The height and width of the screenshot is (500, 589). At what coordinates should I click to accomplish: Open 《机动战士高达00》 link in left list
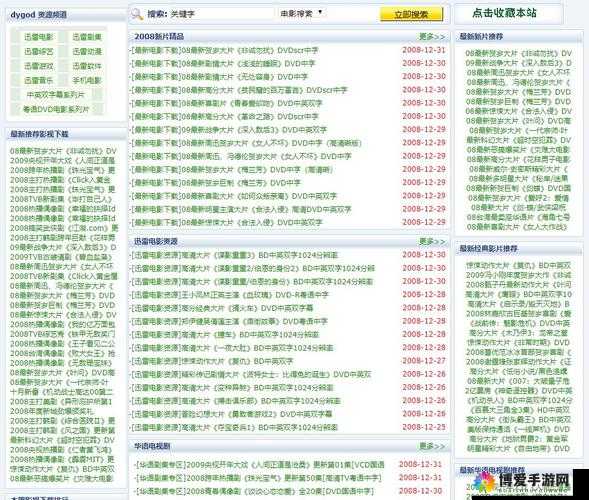(x=61, y=392)
